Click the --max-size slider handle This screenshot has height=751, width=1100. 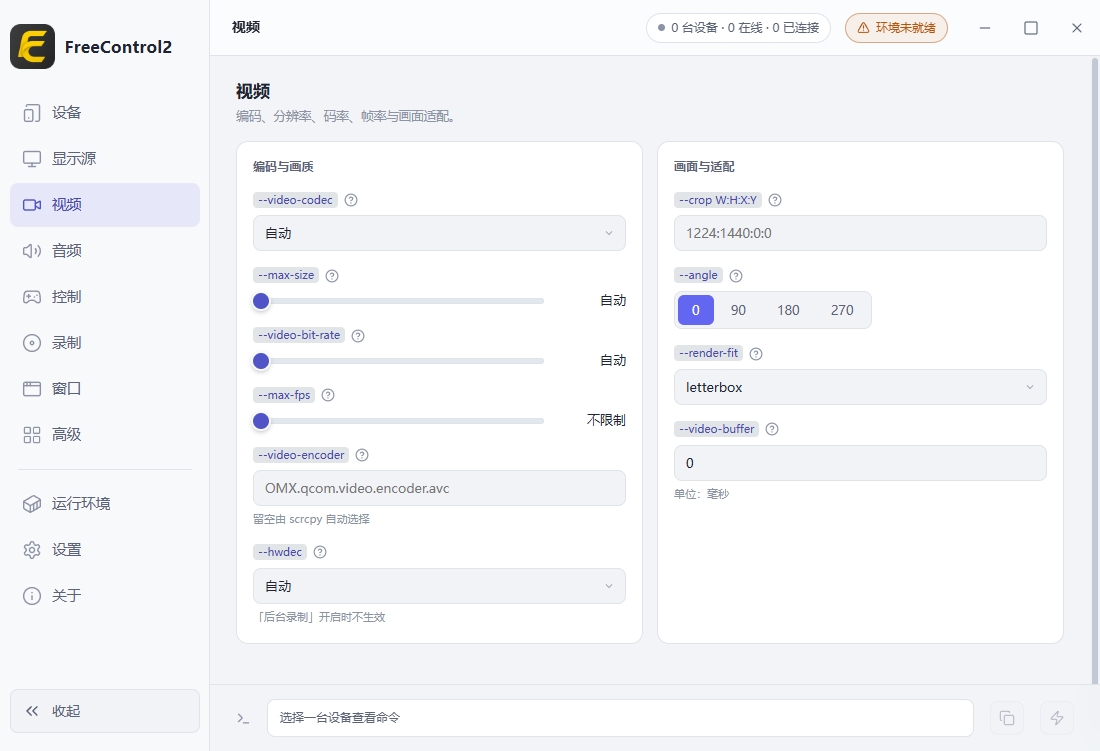261,301
